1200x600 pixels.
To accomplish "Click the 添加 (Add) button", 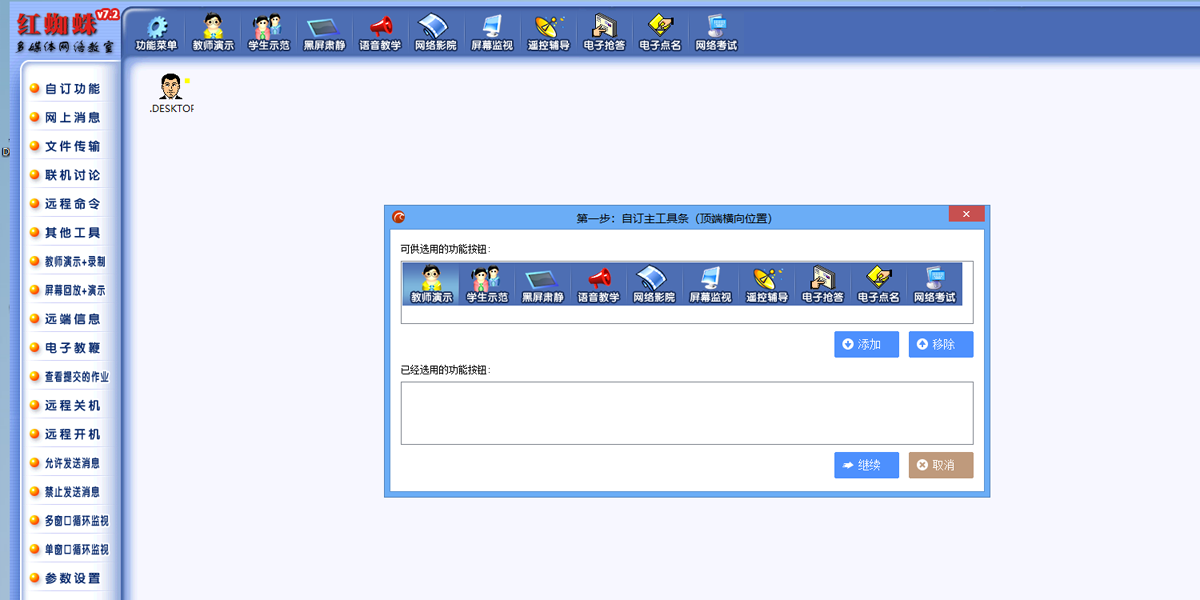I will 866,344.
